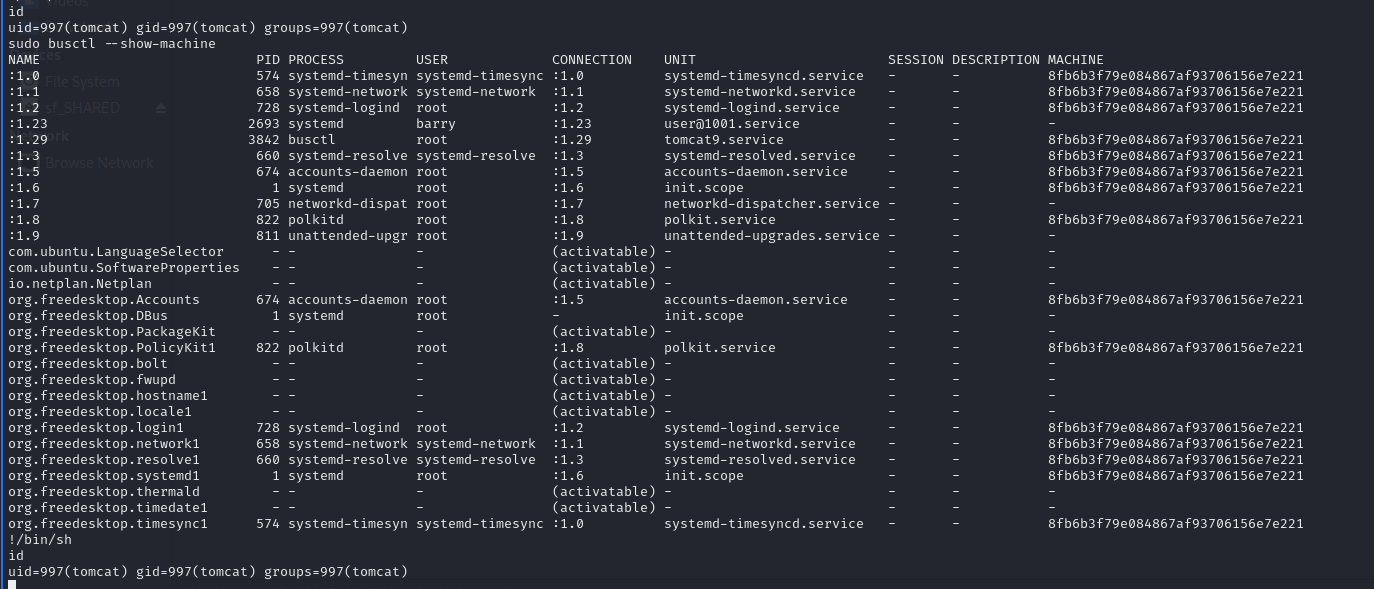Click the user 'barry' in USER column
Image resolution: width=1374 pixels, height=589 pixels.
435,124
